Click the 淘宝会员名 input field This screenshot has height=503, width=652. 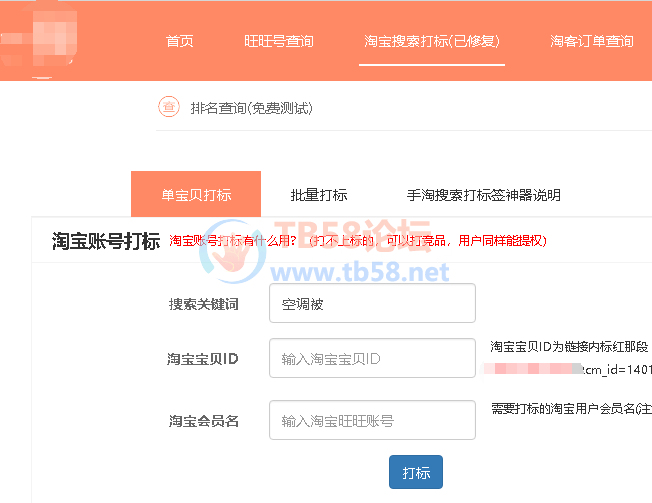coord(372,420)
